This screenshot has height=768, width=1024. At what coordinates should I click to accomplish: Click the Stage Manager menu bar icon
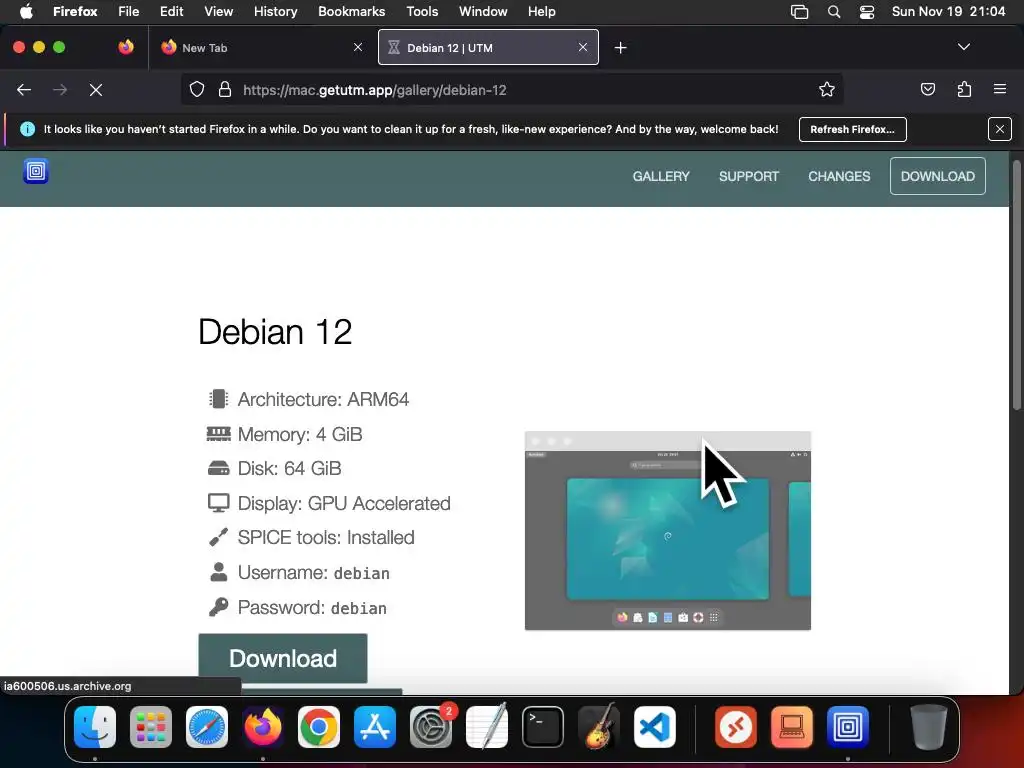point(799,12)
